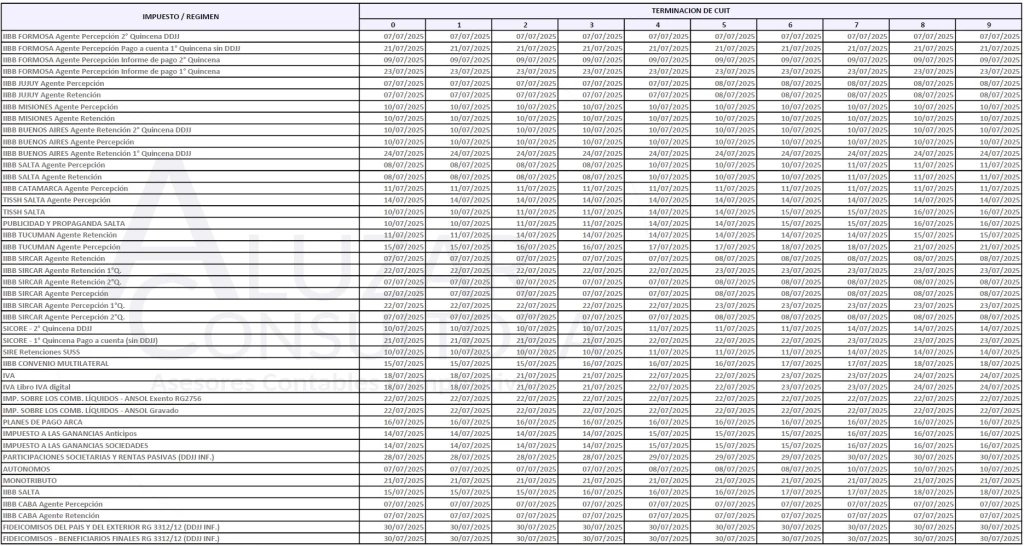Select the IIBB CABA Agente Retención label
The width and height of the screenshot is (1024, 546).
pyautogui.click(x=52, y=516)
